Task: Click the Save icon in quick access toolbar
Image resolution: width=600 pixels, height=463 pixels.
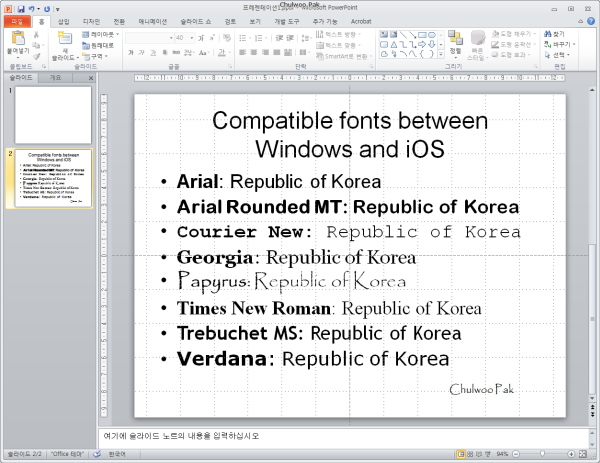Action: tap(21, 8)
